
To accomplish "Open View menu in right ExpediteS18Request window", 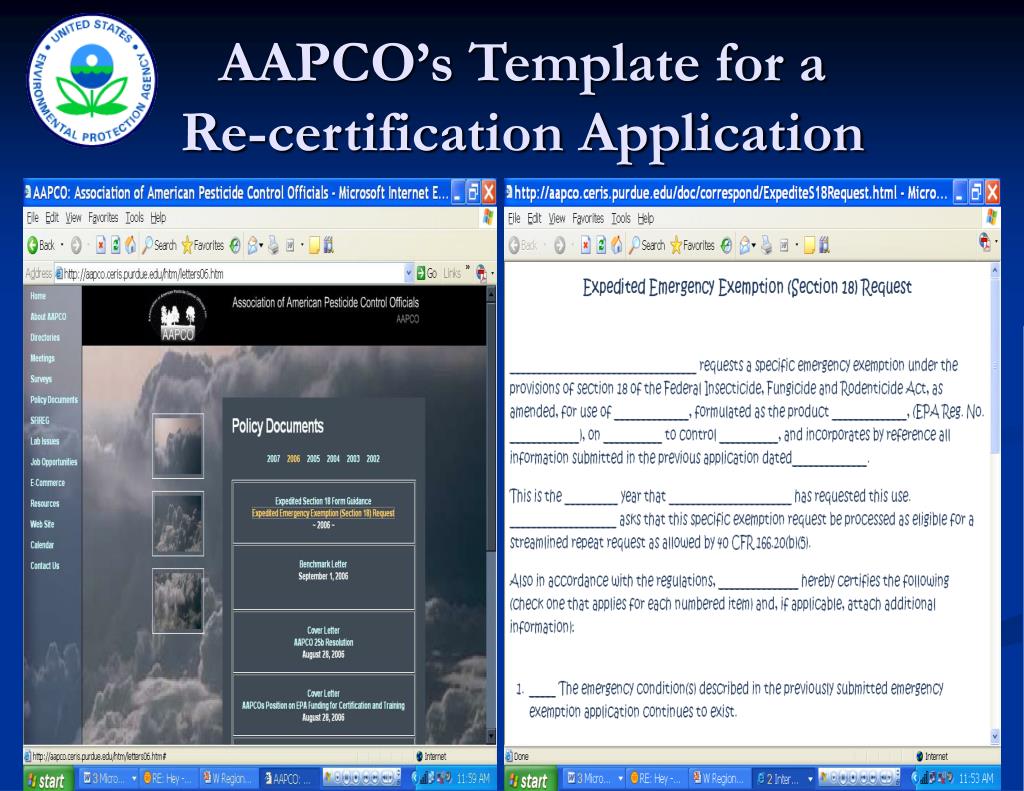I will 556,218.
